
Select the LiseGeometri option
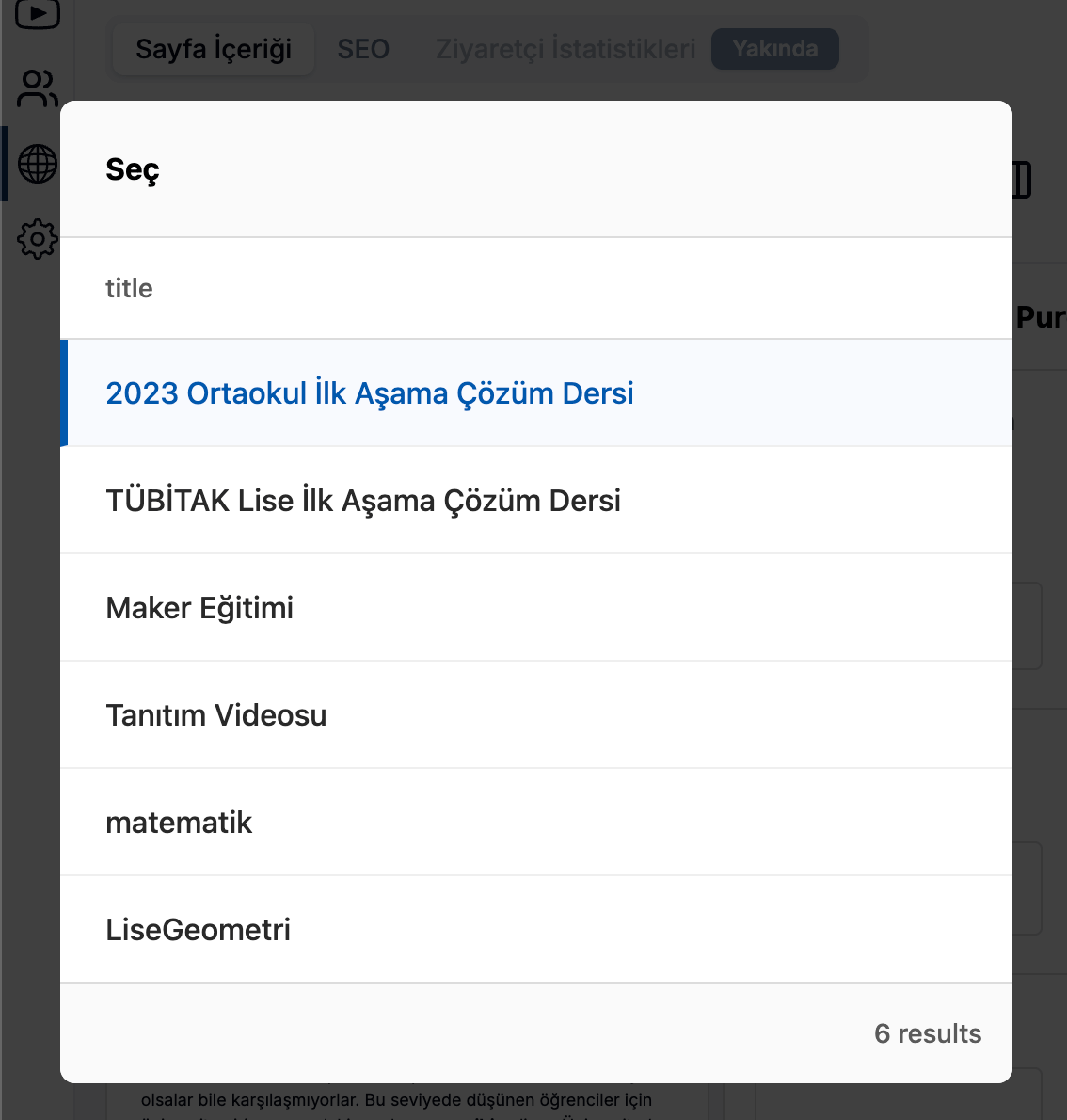coord(198,930)
